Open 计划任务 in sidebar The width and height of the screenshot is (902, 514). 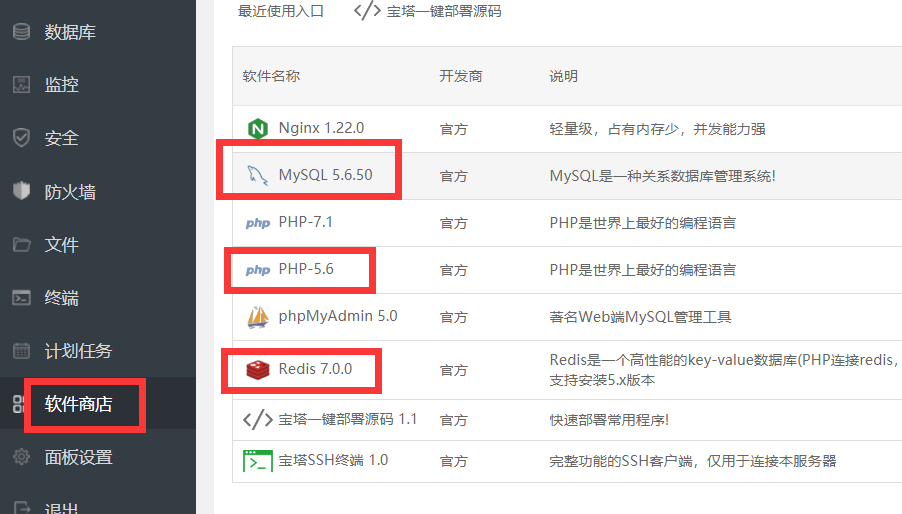point(78,351)
